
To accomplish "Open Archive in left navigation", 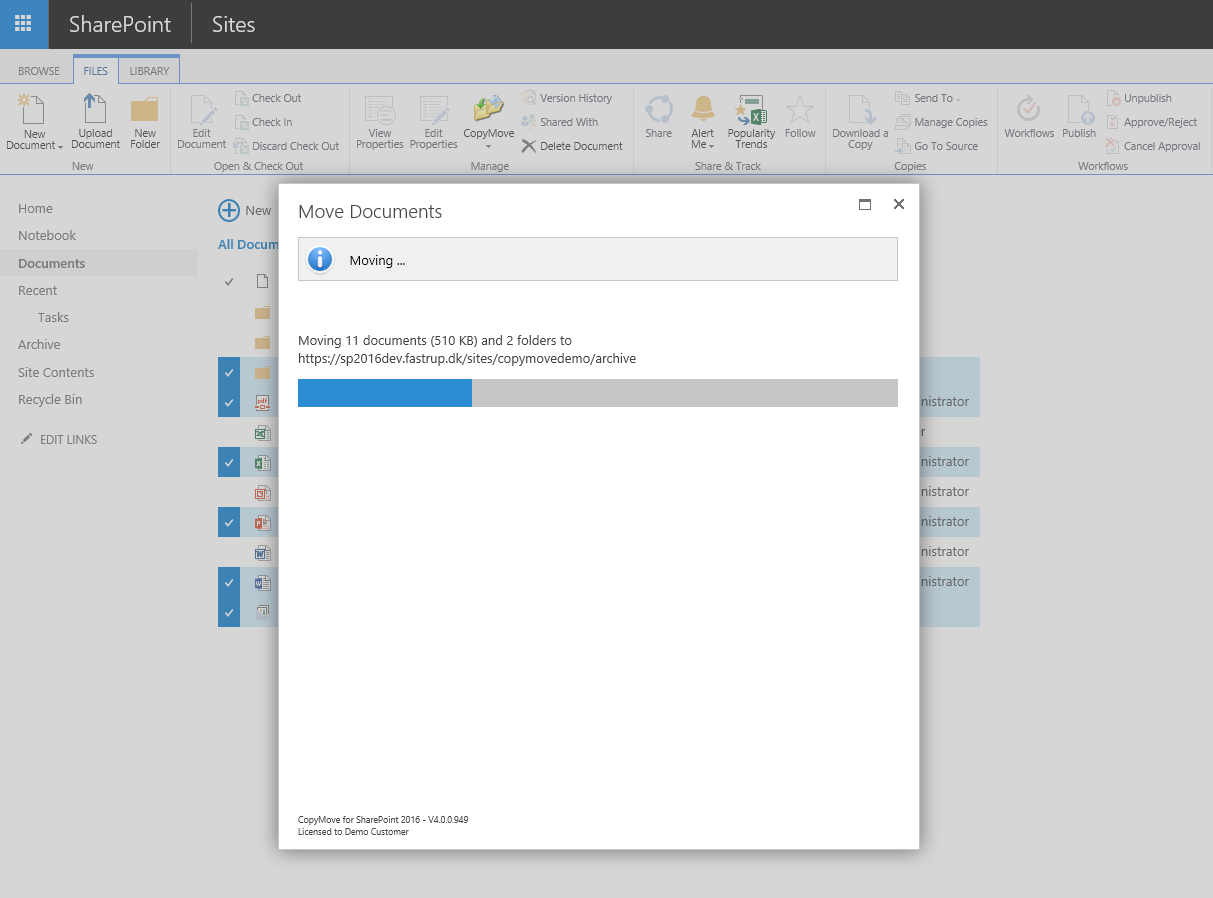I will 39,345.
